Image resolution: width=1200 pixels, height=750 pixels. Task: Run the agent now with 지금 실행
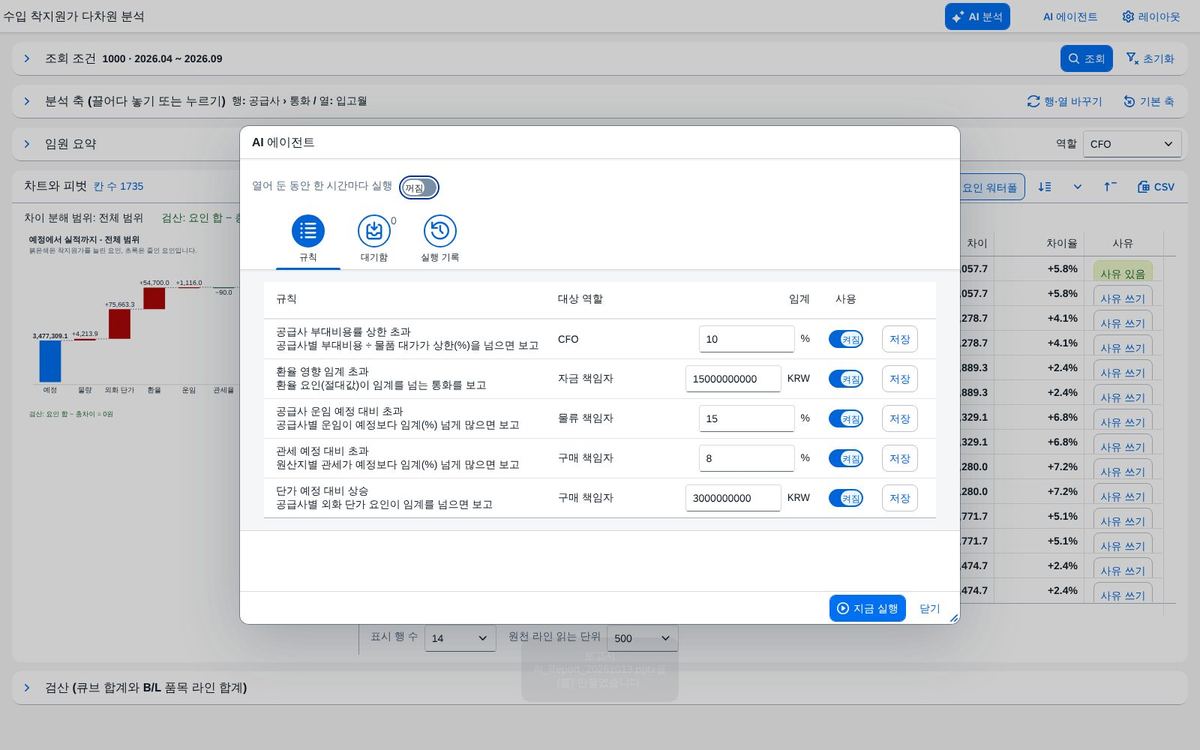[x=867, y=608]
